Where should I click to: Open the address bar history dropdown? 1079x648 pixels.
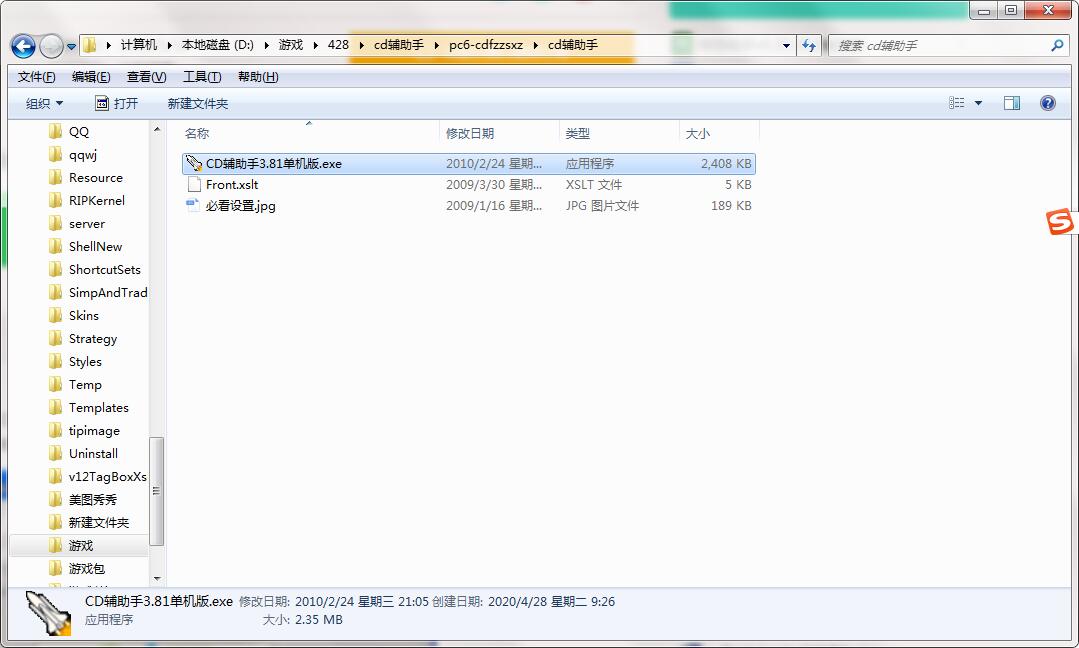[x=786, y=45]
